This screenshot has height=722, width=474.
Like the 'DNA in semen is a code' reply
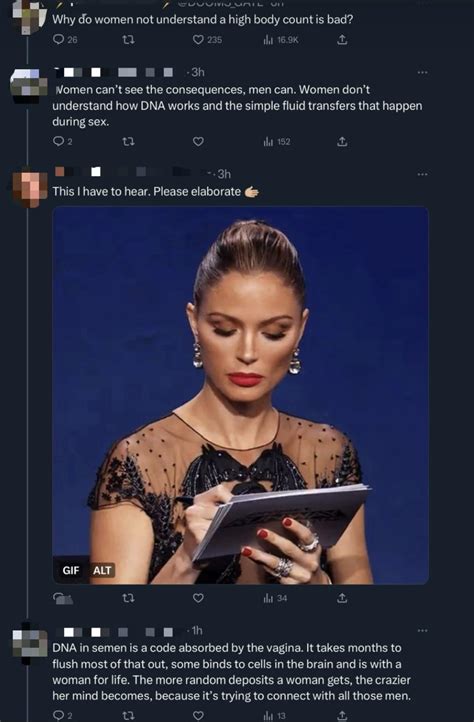[198, 715]
